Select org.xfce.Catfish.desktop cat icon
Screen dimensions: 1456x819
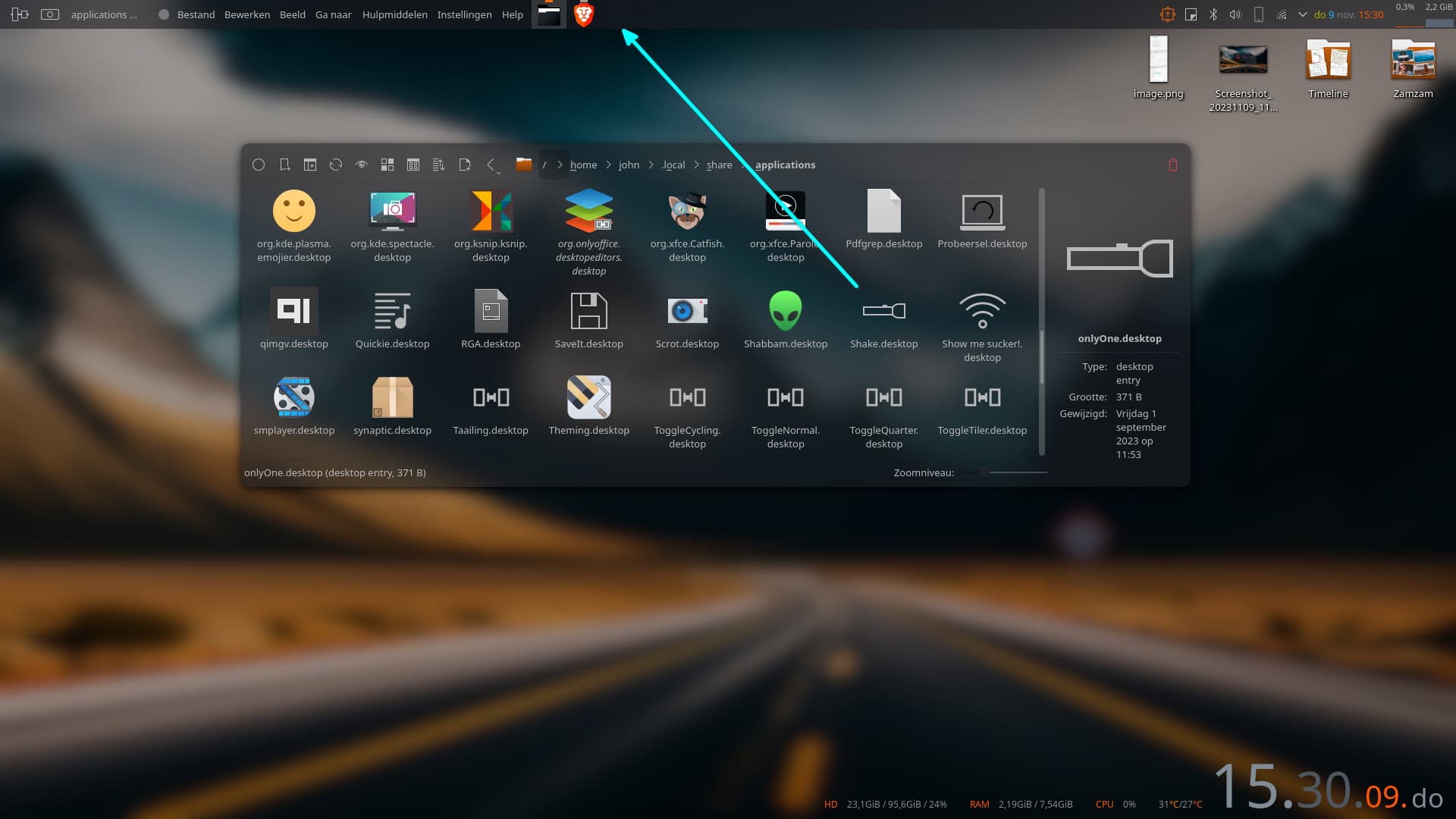pos(688,211)
